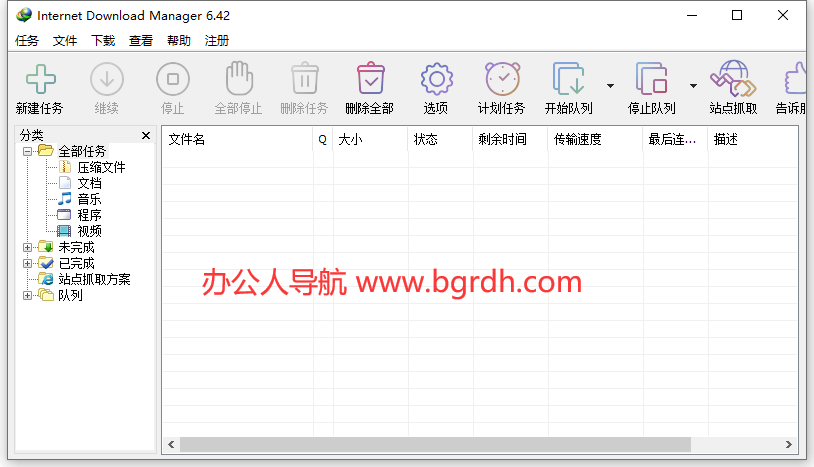Sort by 传输速度 column header
This screenshot has width=814, height=467.
tap(595, 140)
